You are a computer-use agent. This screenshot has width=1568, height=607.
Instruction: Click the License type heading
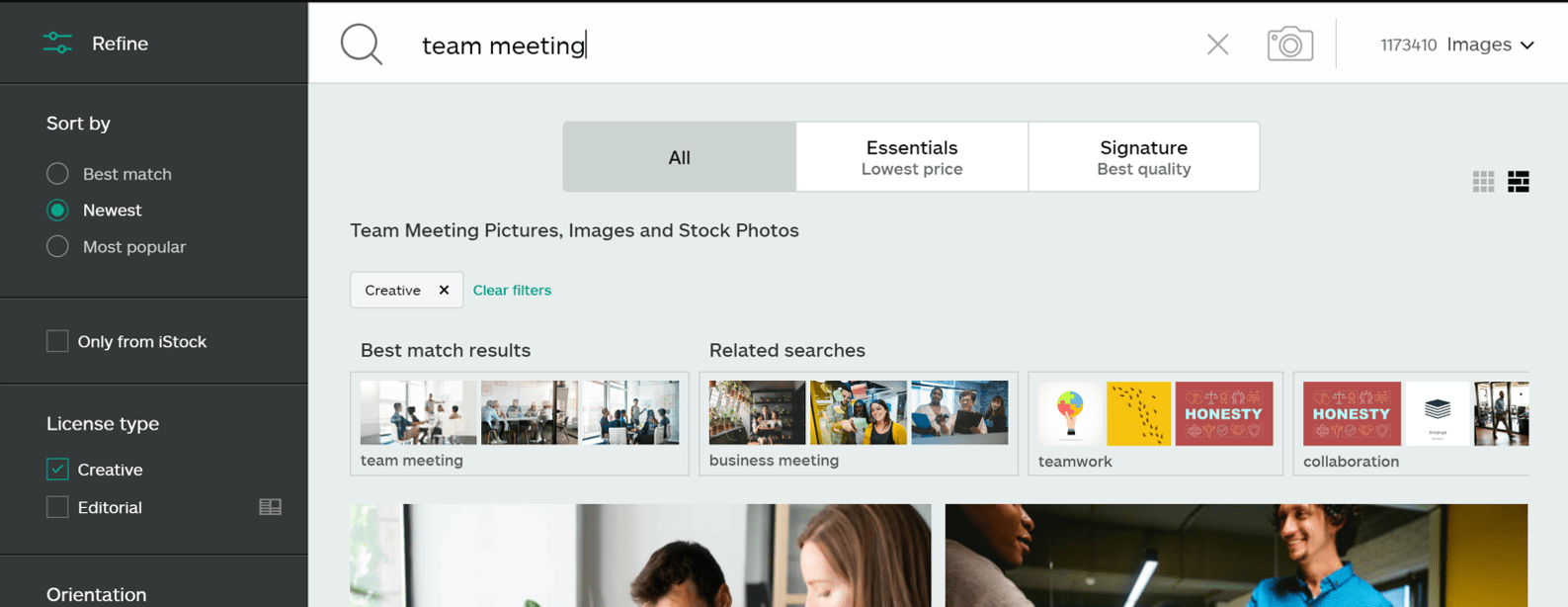click(x=103, y=423)
